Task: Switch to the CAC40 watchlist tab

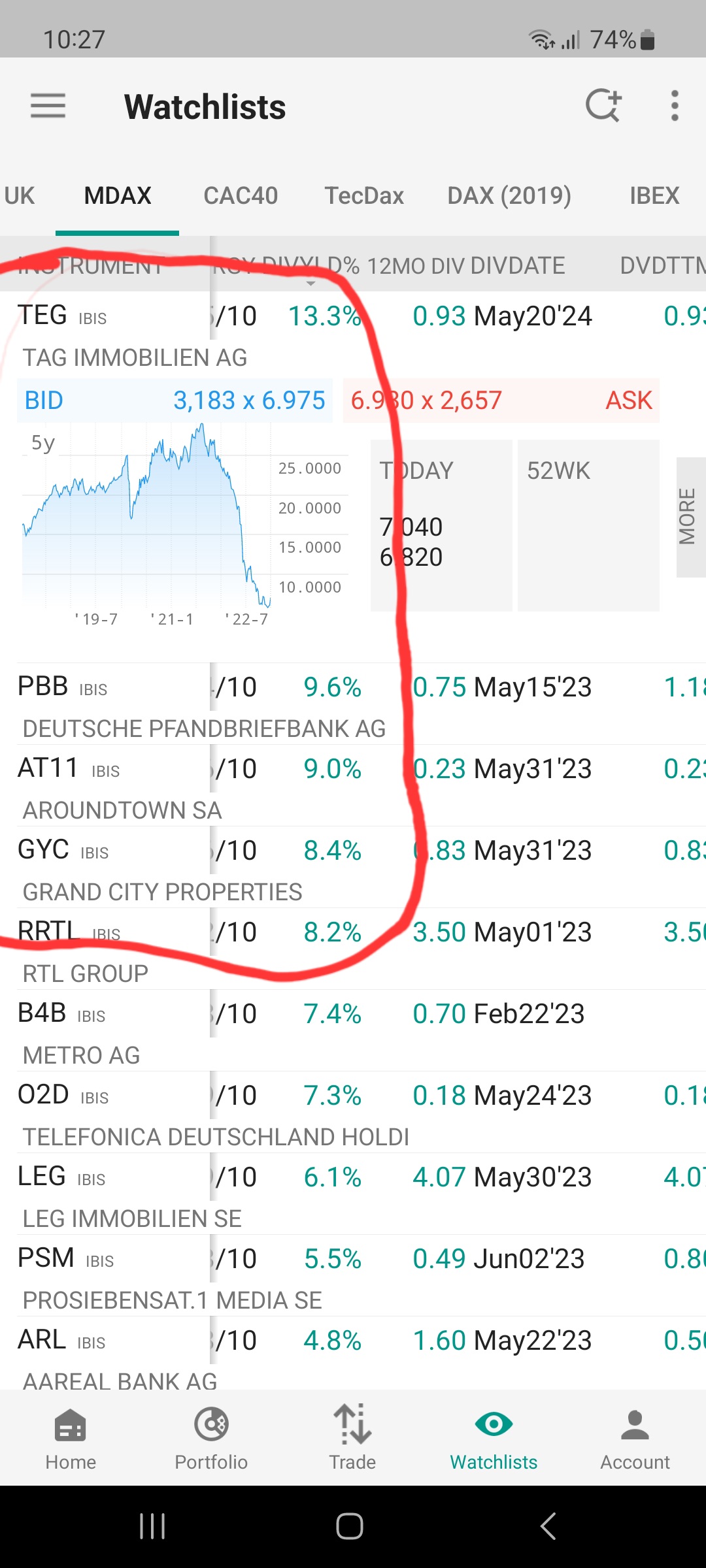Action: click(x=241, y=196)
